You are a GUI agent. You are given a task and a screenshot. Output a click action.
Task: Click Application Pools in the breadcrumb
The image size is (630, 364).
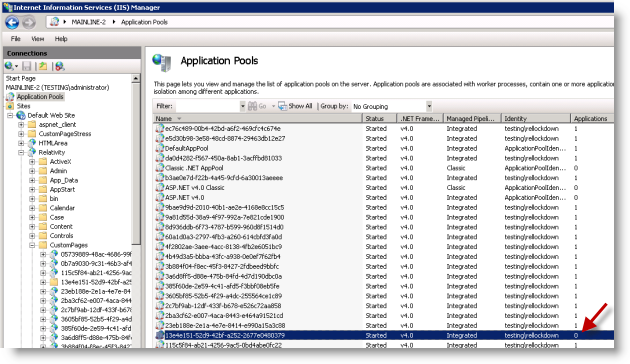pos(144,22)
